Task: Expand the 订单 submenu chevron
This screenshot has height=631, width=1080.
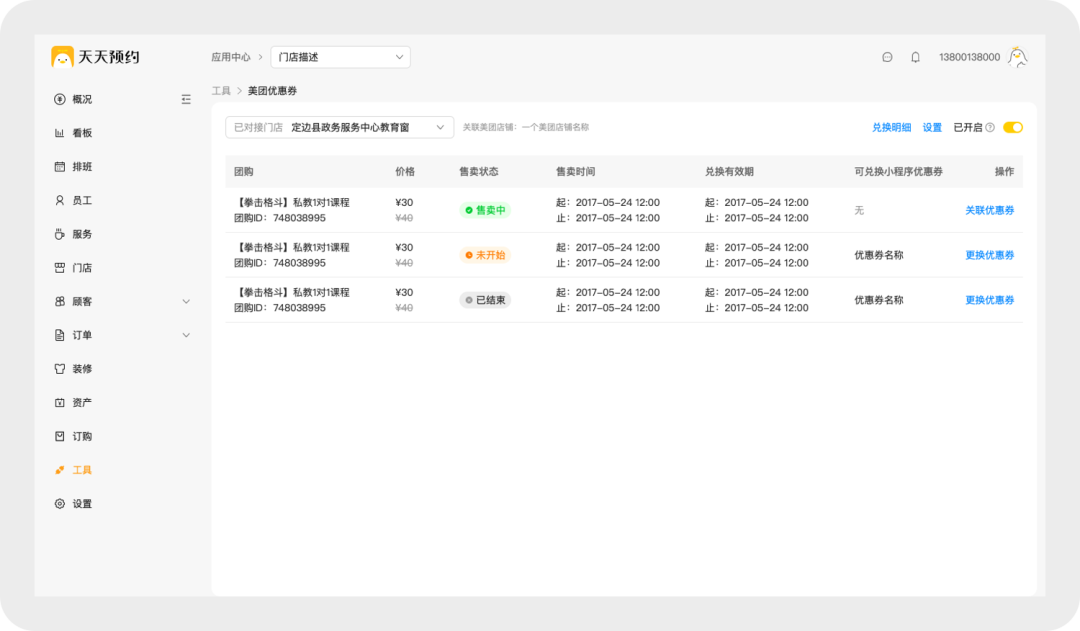Action: point(186,335)
